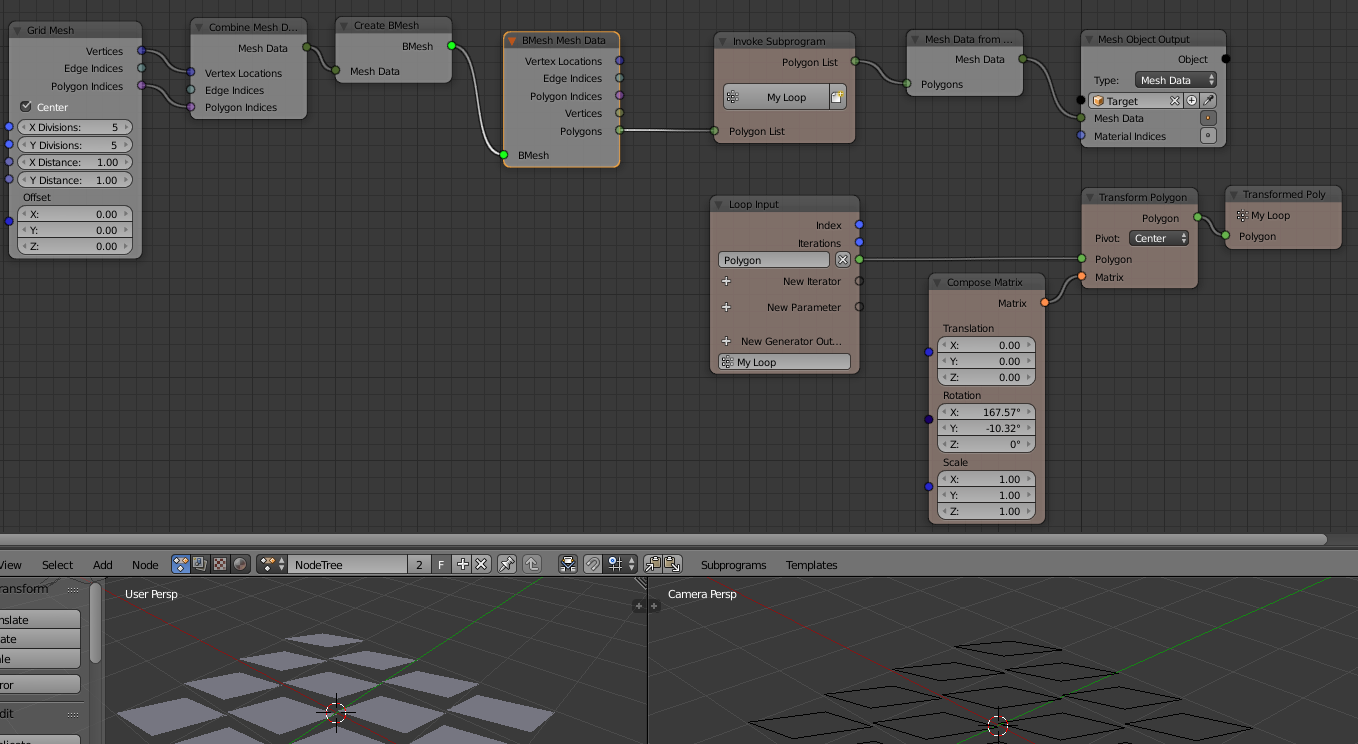Open the Type dropdown showing Mesh Data
The width and height of the screenshot is (1358, 744).
tap(1176, 80)
